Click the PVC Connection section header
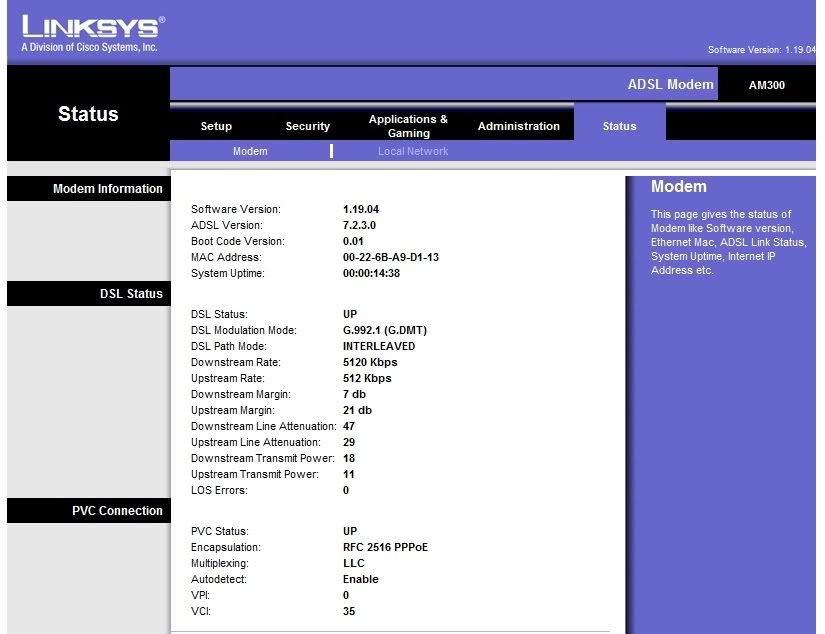 pos(117,511)
